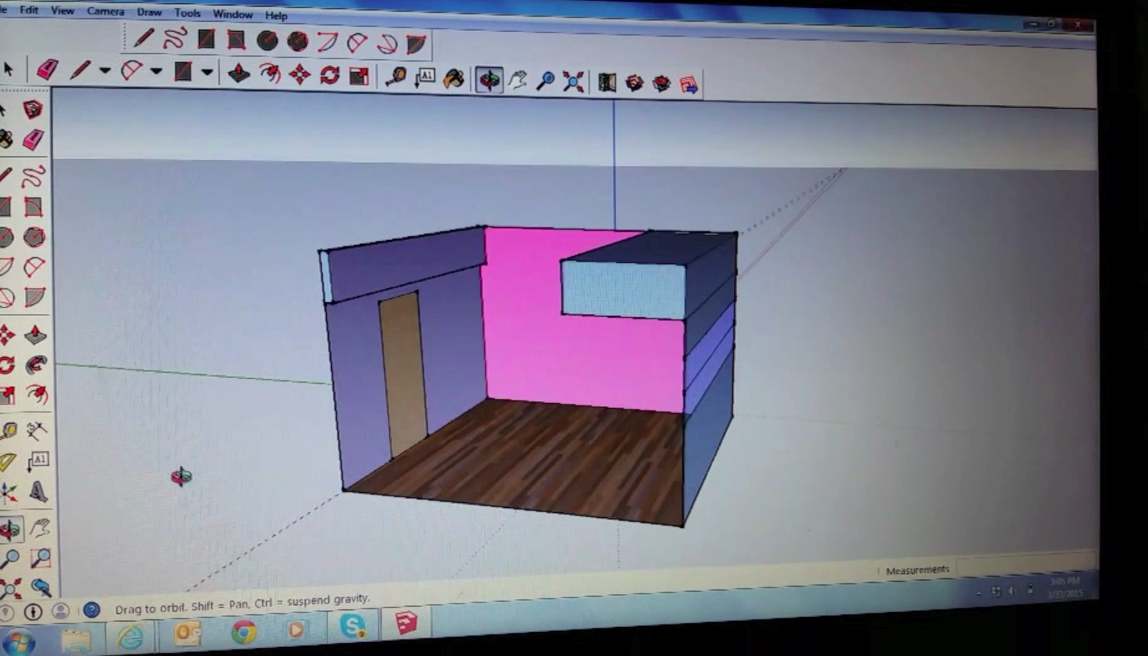The height and width of the screenshot is (656, 1148).
Task: Select Make Component in the Large Tool Set
Action: point(33,110)
